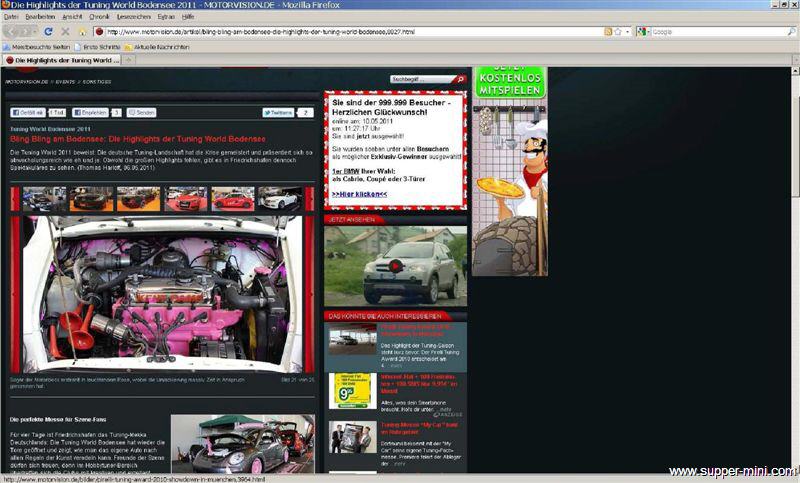Screen dimensions: 800x483
Task: Open the Erste Schritte bookmark
Action: click(97, 47)
